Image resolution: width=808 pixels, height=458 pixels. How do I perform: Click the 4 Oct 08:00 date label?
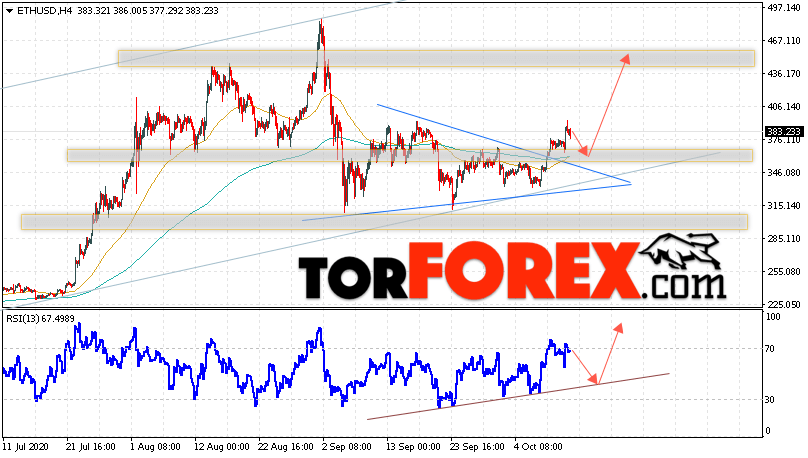(538, 446)
